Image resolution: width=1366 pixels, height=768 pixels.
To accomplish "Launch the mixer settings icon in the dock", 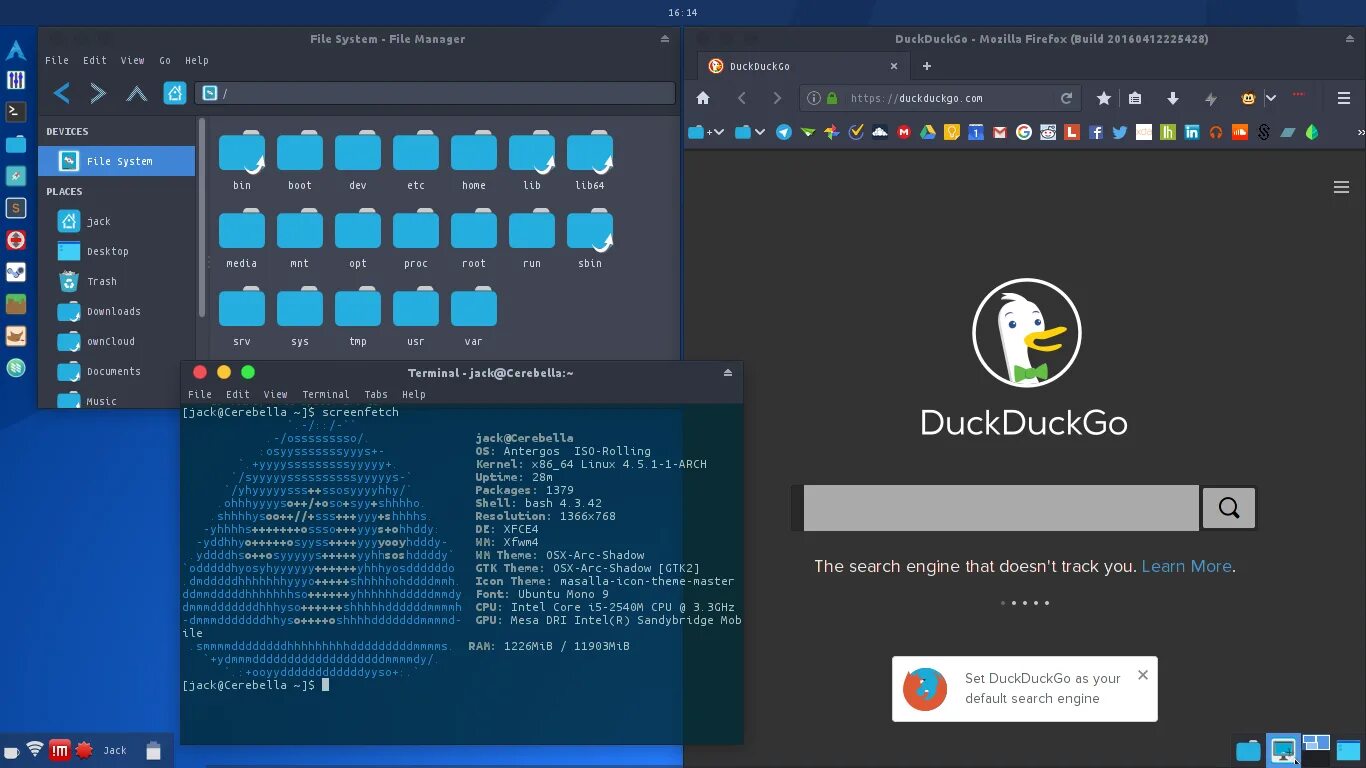I will pos(15,80).
